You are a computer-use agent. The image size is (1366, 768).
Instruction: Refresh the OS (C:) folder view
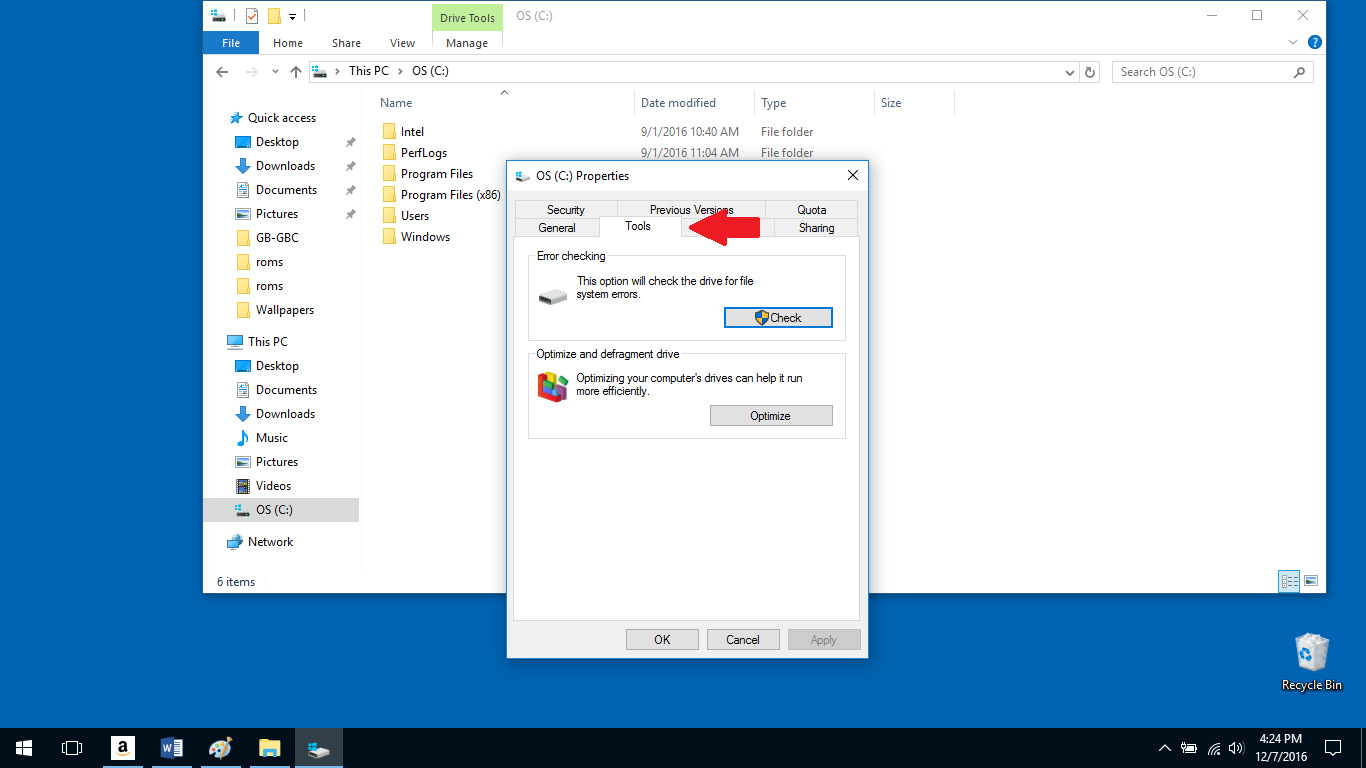(x=1091, y=72)
